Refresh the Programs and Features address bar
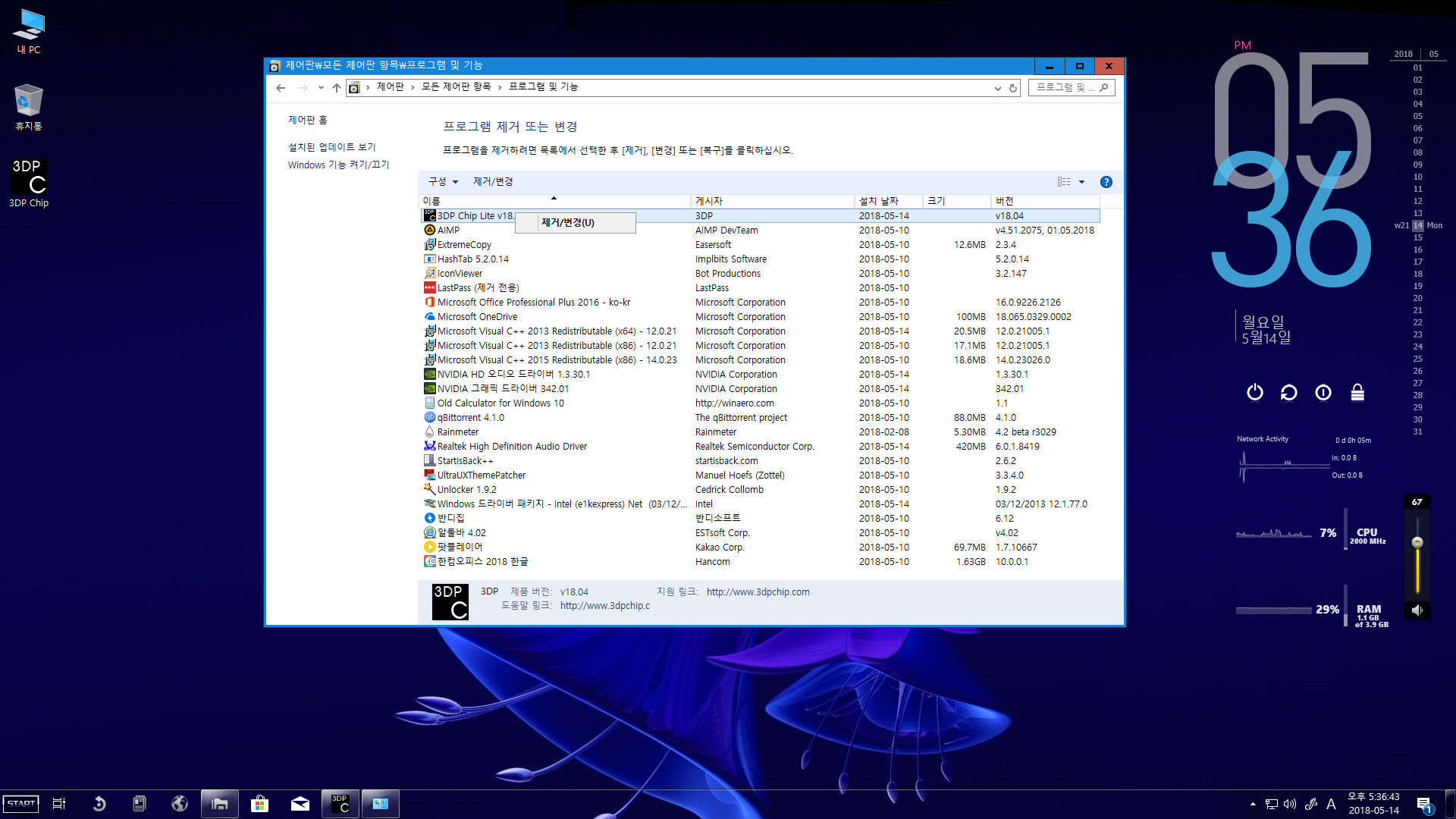The width and height of the screenshot is (1456, 819). tap(1012, 88)
